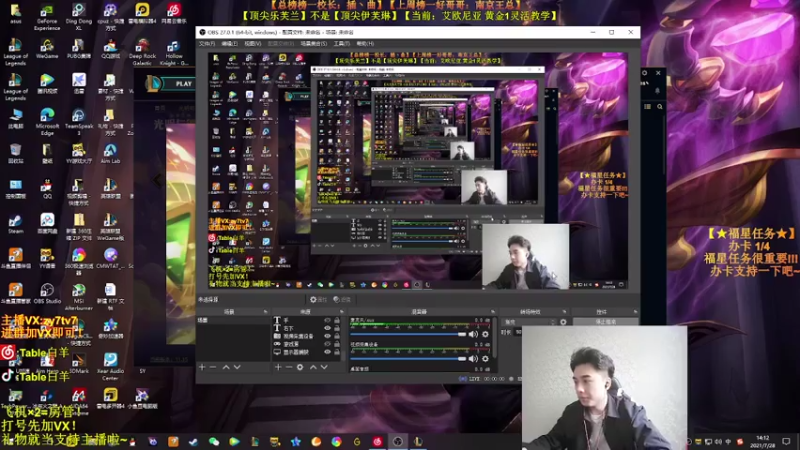Image resolution: width=800 pixels, height=450 pixels.
Task: Pop out the scenes dock using its header icon
Action: click(265, 312)
